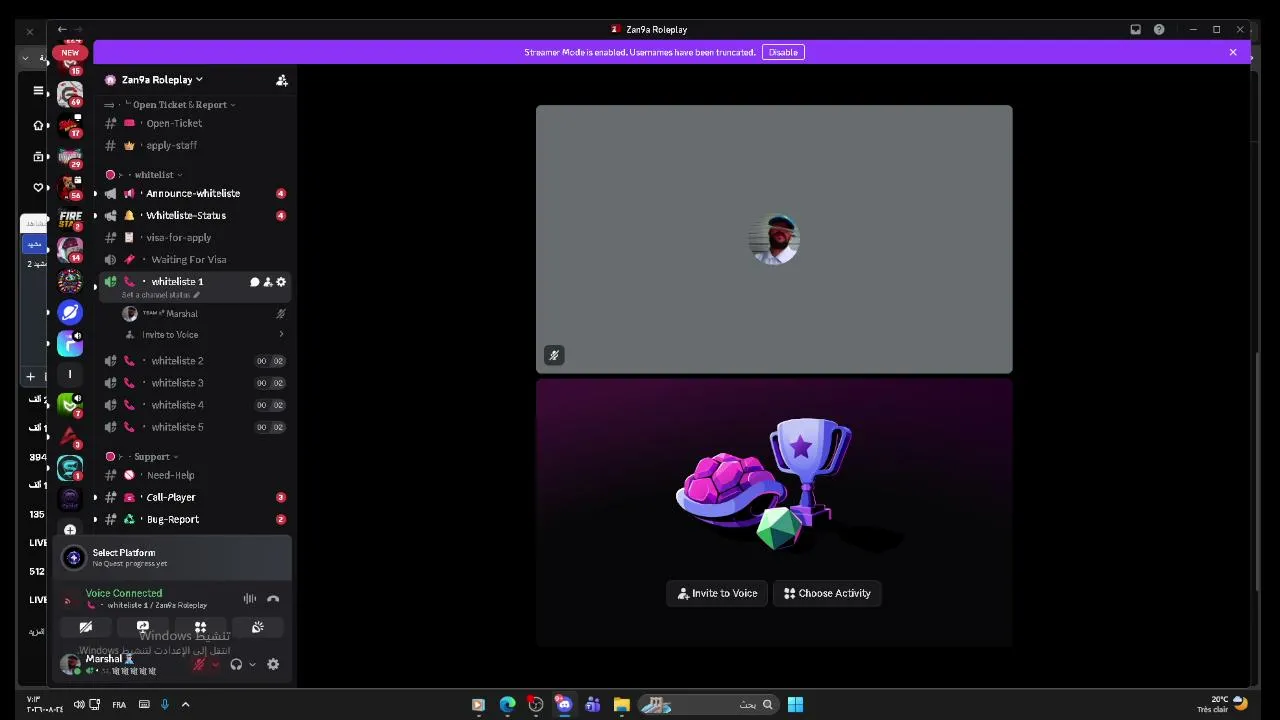Click the Choose Activity button
This screenshot has height=720, width=1280.
pos(827,593)
